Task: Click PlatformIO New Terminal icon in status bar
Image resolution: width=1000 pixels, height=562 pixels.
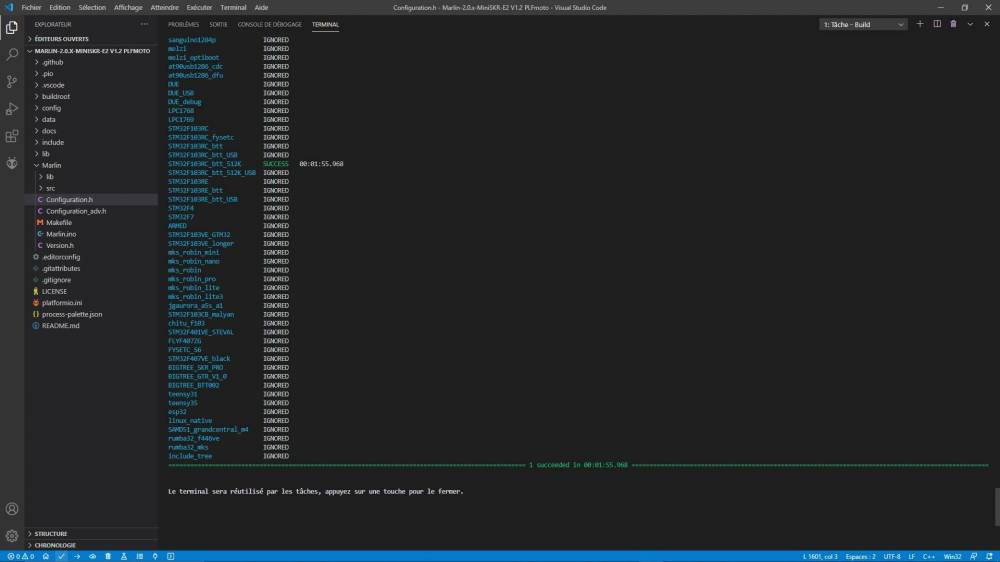Action: [170, 556]
